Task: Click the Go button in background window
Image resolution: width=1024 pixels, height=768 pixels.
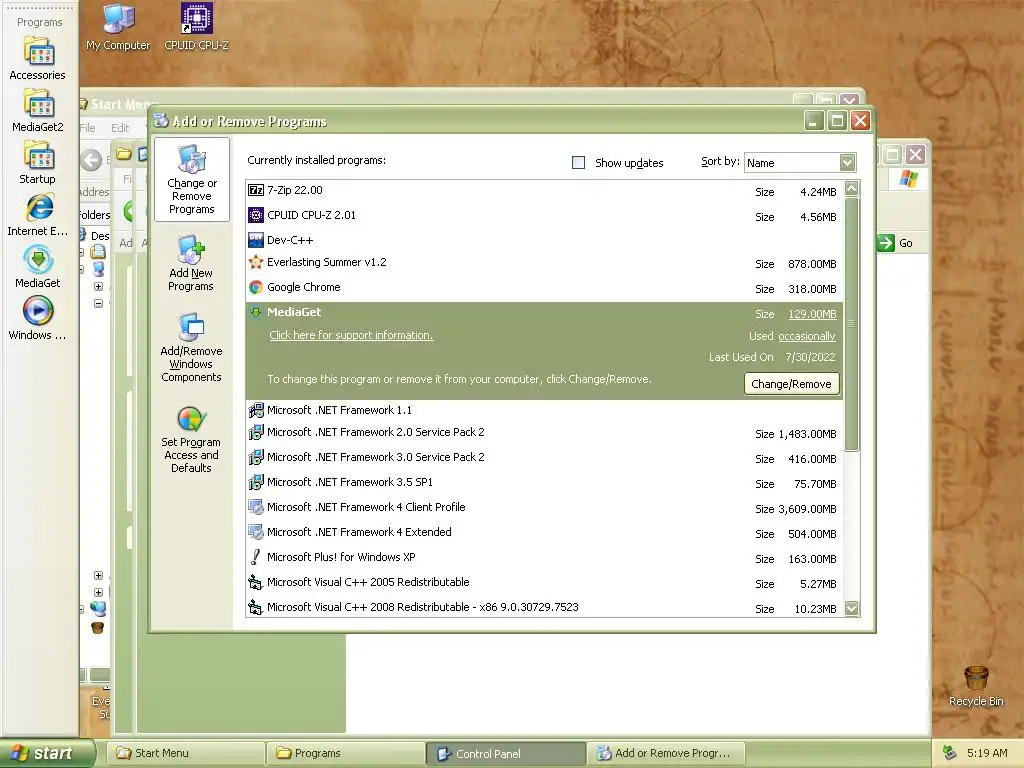Action: click(x=895, y=243)
